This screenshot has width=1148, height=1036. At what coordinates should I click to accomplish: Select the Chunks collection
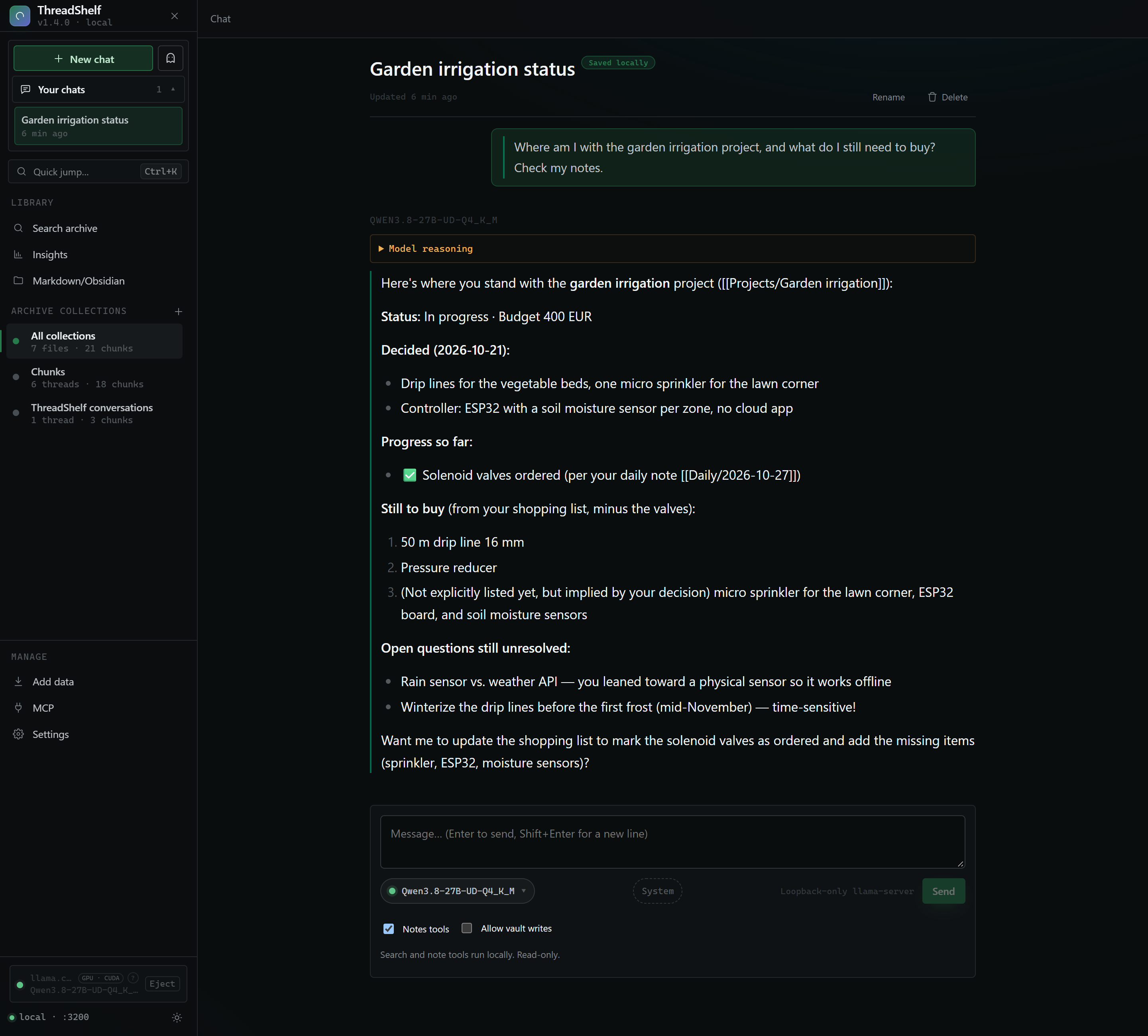pos(94,377)
